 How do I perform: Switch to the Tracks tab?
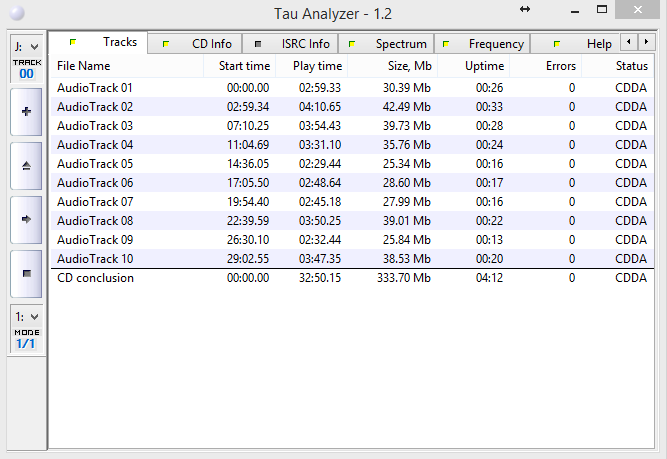[99, 42]
